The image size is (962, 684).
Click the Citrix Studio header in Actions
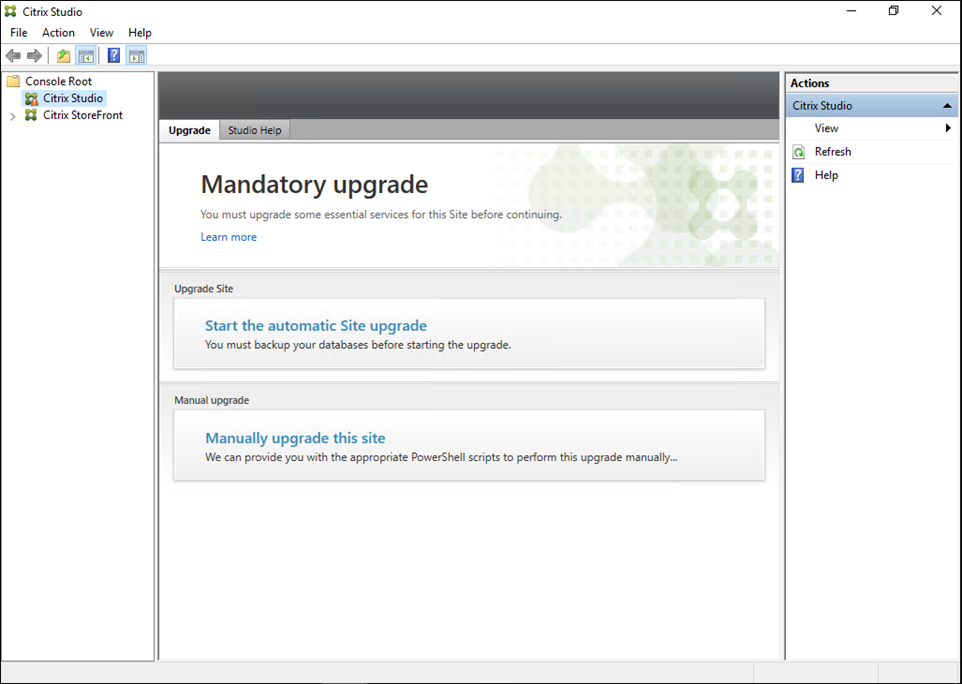pyautogui.click(x=872, y=106)
